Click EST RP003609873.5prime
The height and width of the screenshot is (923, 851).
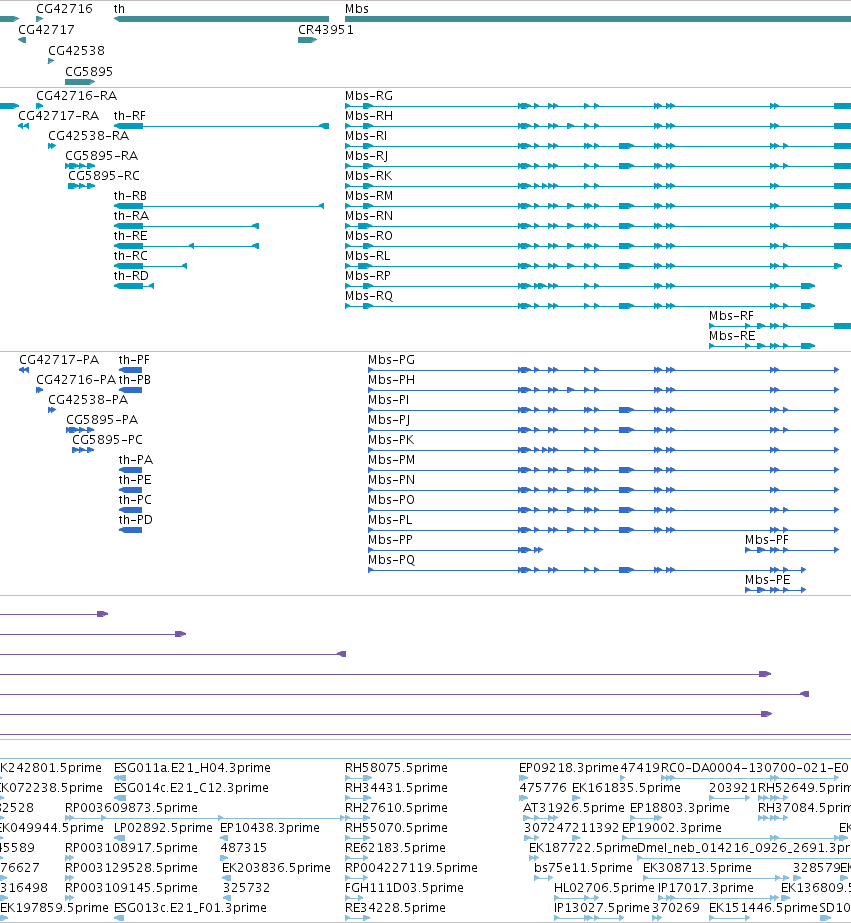tap(131, 808)
